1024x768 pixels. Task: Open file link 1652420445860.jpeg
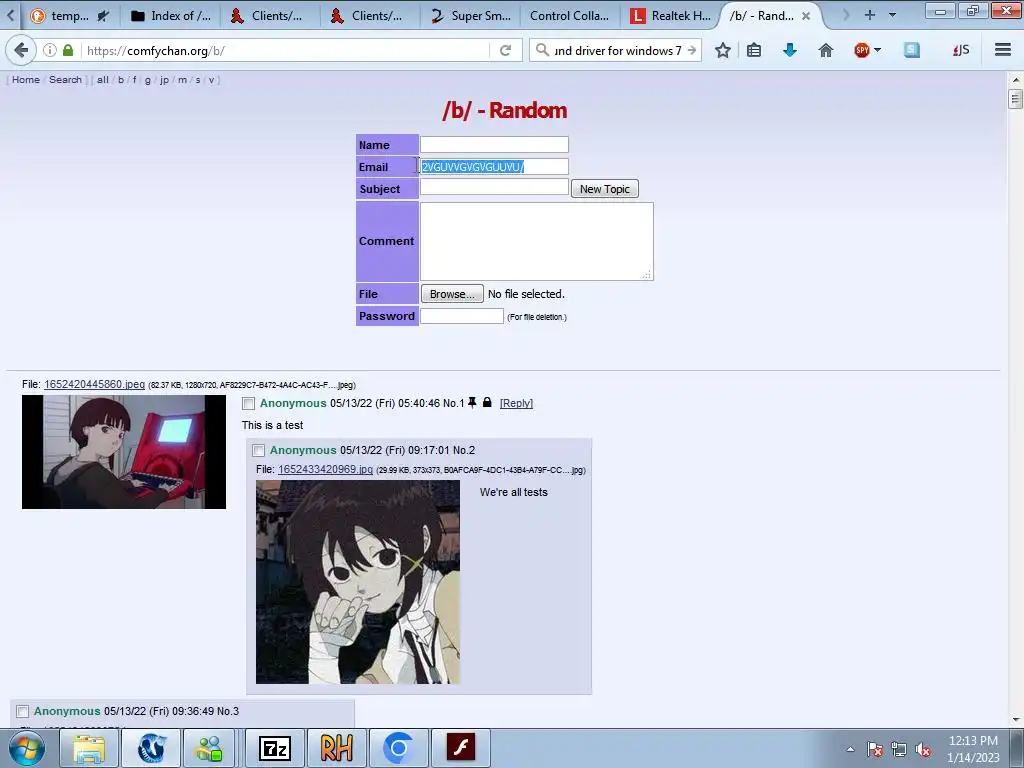click(x=94, y=384)
